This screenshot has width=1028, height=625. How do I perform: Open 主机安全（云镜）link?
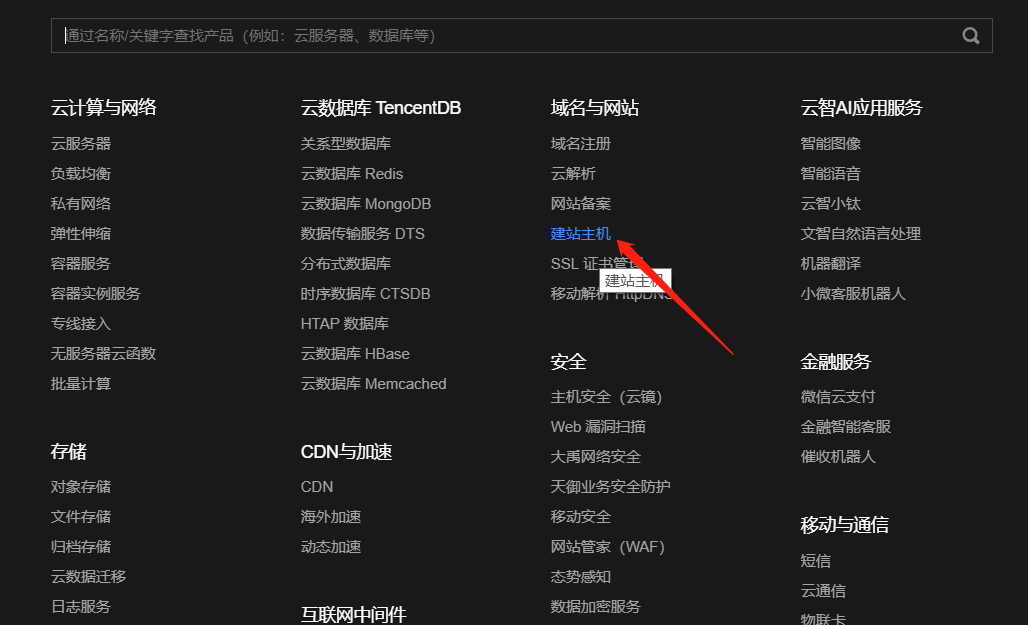tap(606, 397)
